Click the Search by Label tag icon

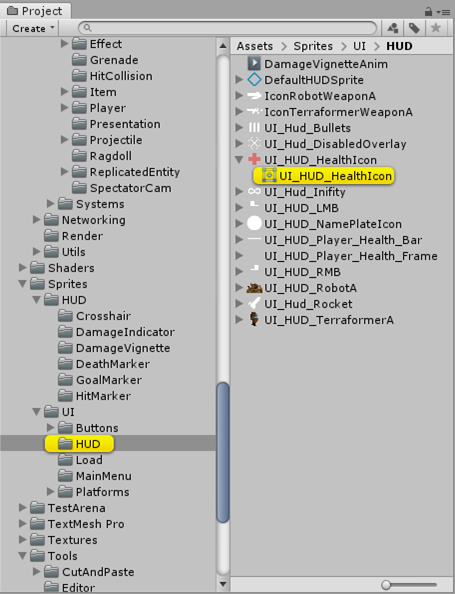coord(414,28)
